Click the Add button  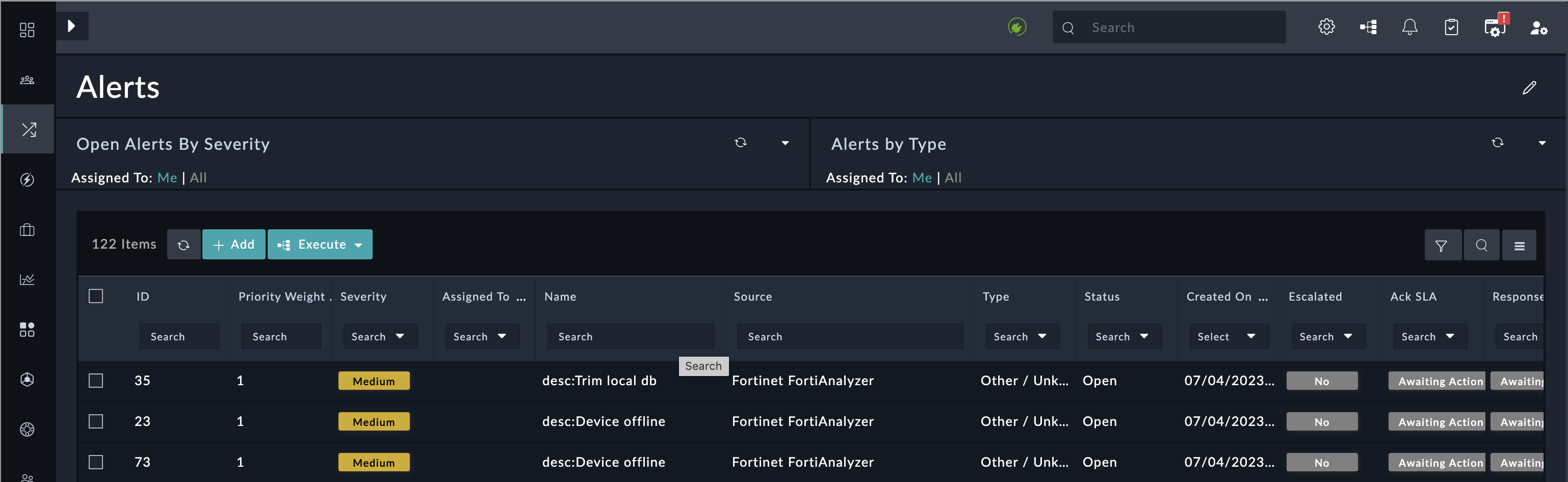234,244
